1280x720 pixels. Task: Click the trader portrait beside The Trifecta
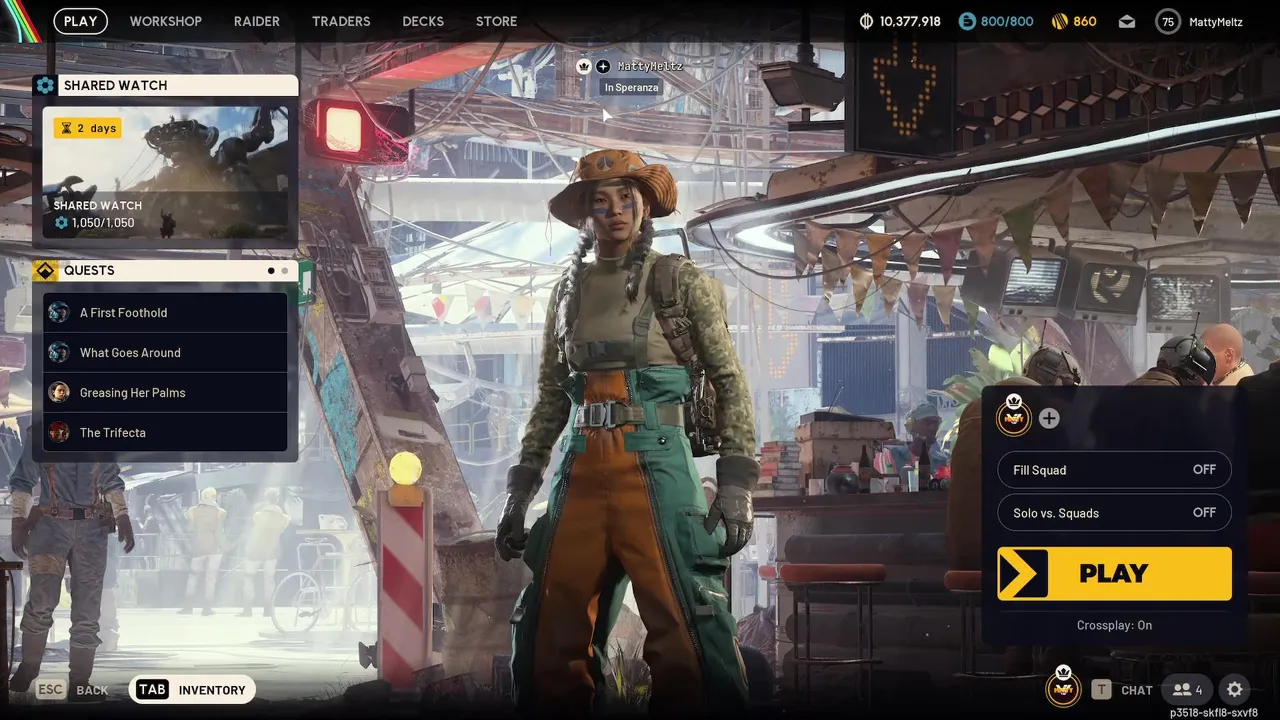(x=59, y=432)
